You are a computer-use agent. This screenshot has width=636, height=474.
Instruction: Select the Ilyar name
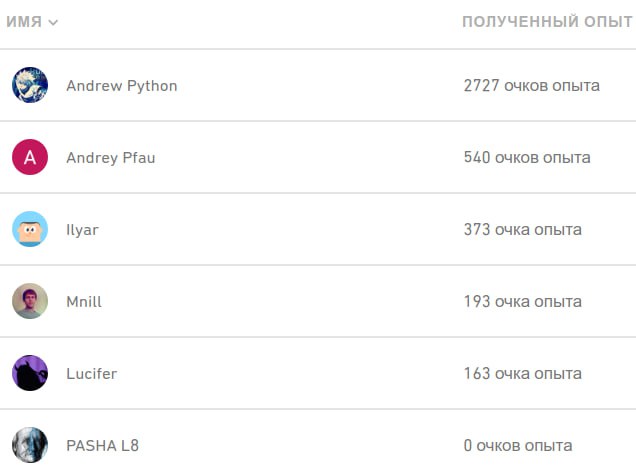pos(82,230)
